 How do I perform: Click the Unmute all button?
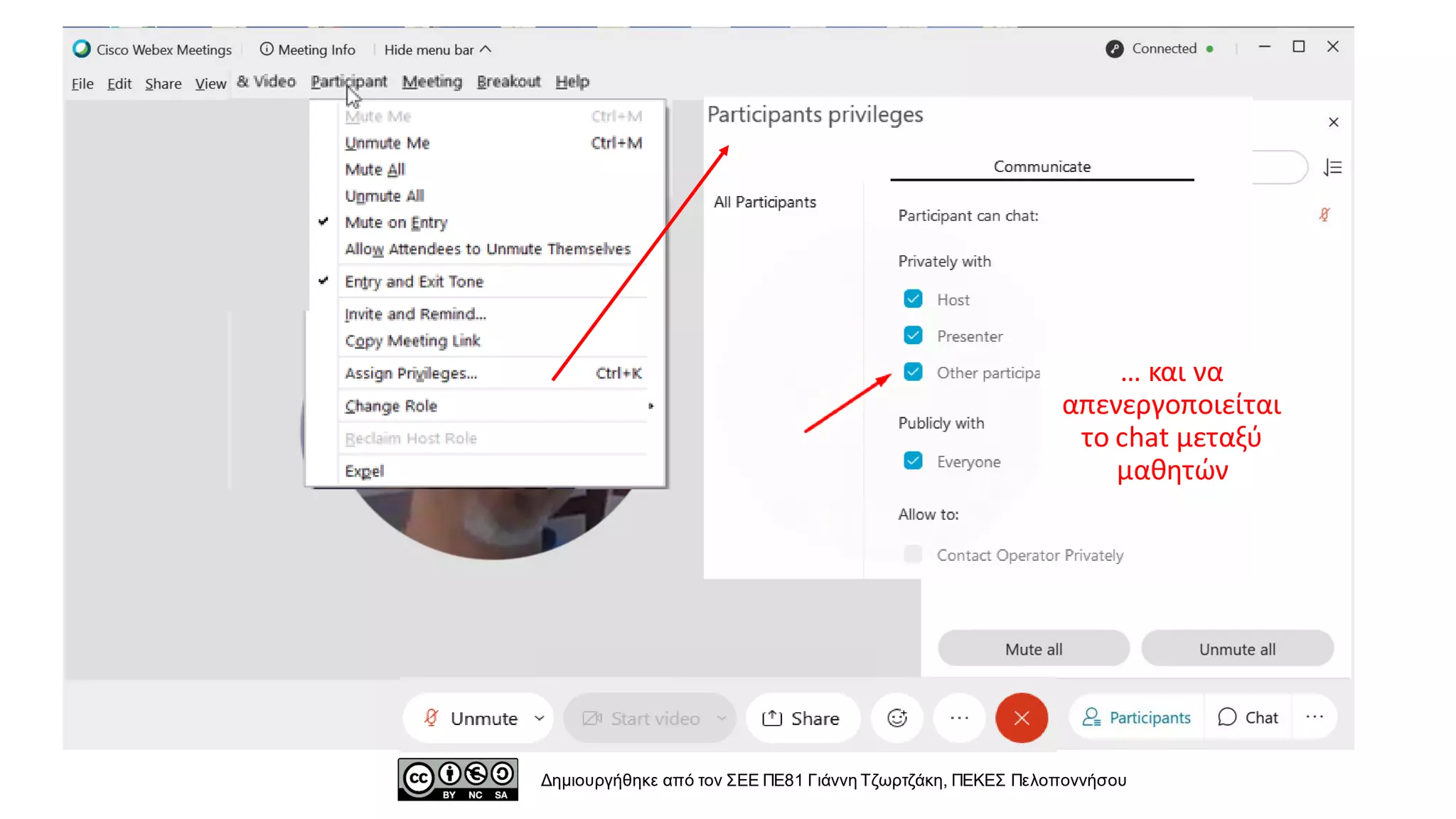pos(1236,649)
